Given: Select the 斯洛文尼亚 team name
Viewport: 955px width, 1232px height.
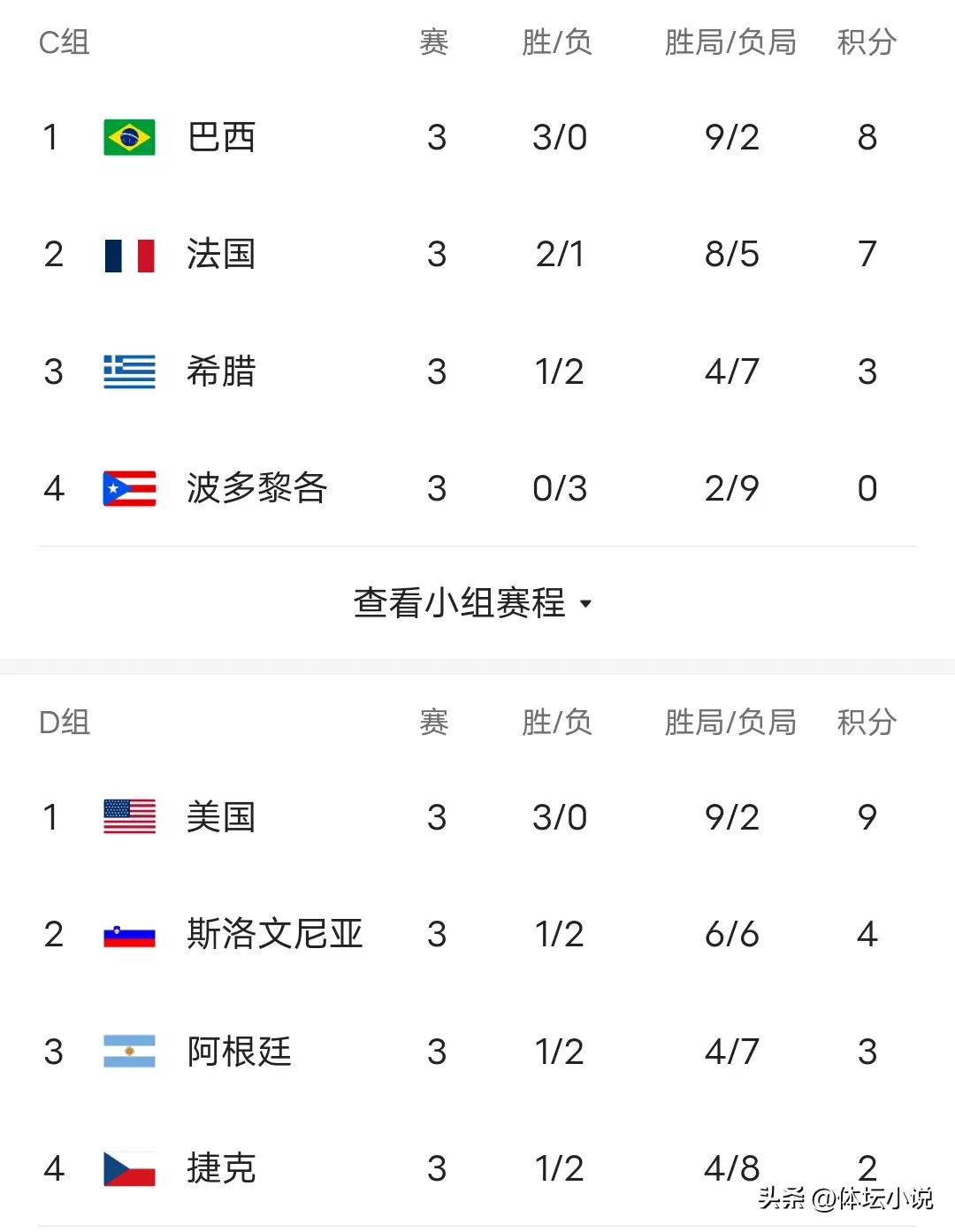Looking at the screenshot, I should [275, 935].
